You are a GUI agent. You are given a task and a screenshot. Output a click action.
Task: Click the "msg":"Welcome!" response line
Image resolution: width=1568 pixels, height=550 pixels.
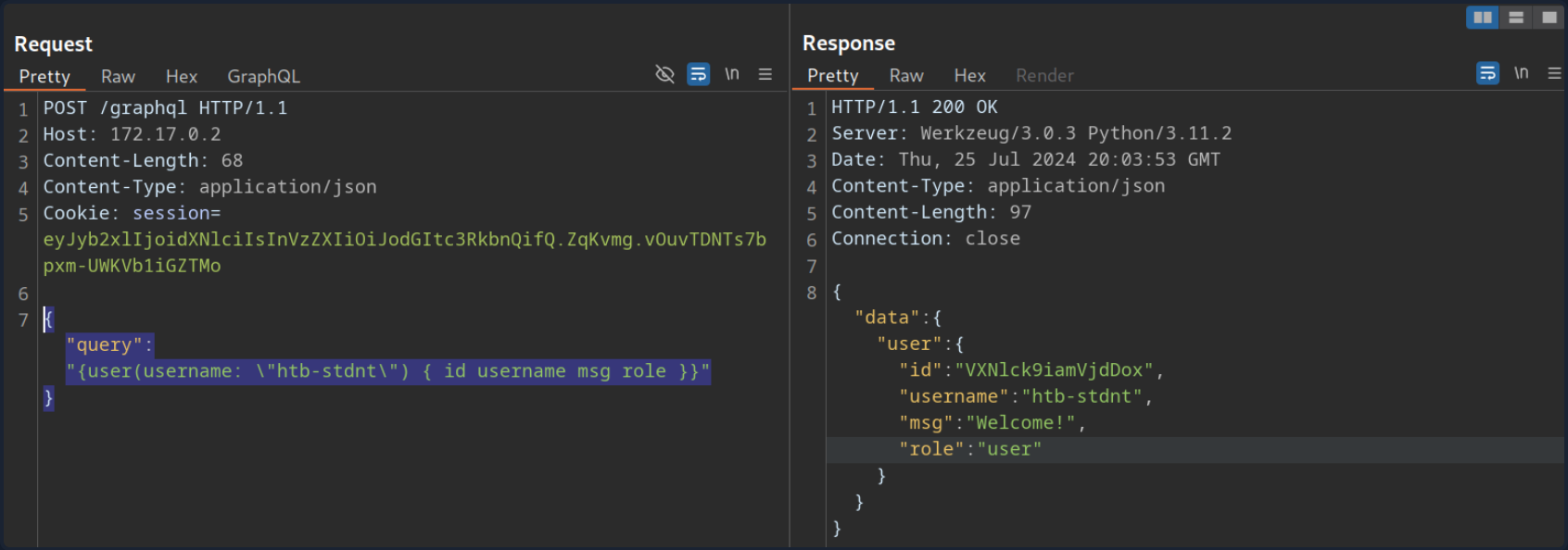(x=992, y=423)
